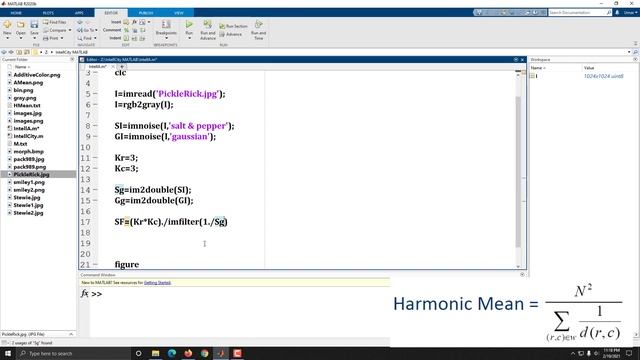Click the Advance button

coord(231,34)
